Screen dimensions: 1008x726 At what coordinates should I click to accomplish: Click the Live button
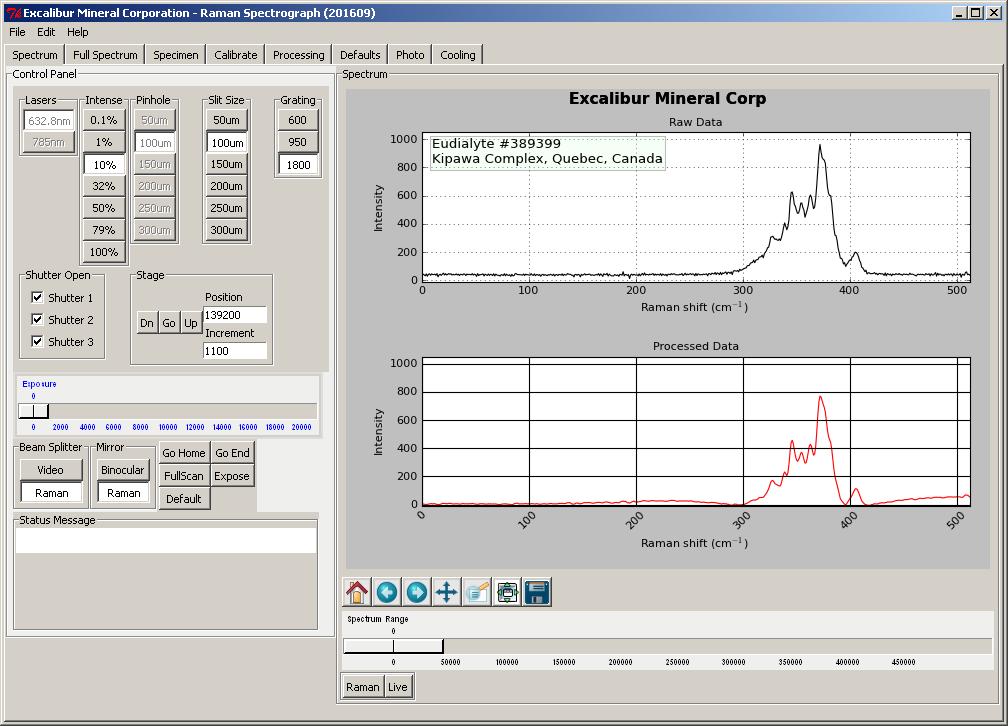398,687
